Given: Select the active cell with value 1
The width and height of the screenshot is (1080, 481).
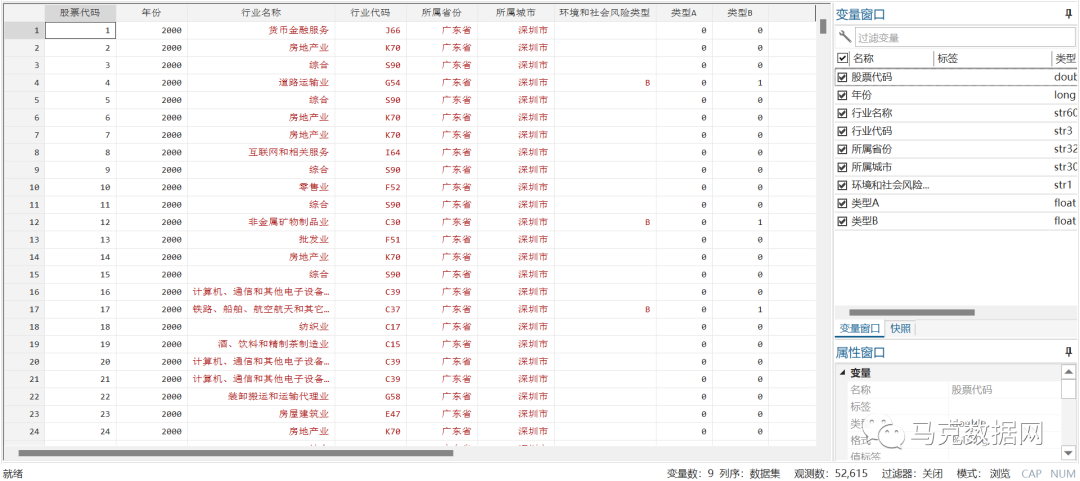Looking at the screenshot, I should pos(80,30).
